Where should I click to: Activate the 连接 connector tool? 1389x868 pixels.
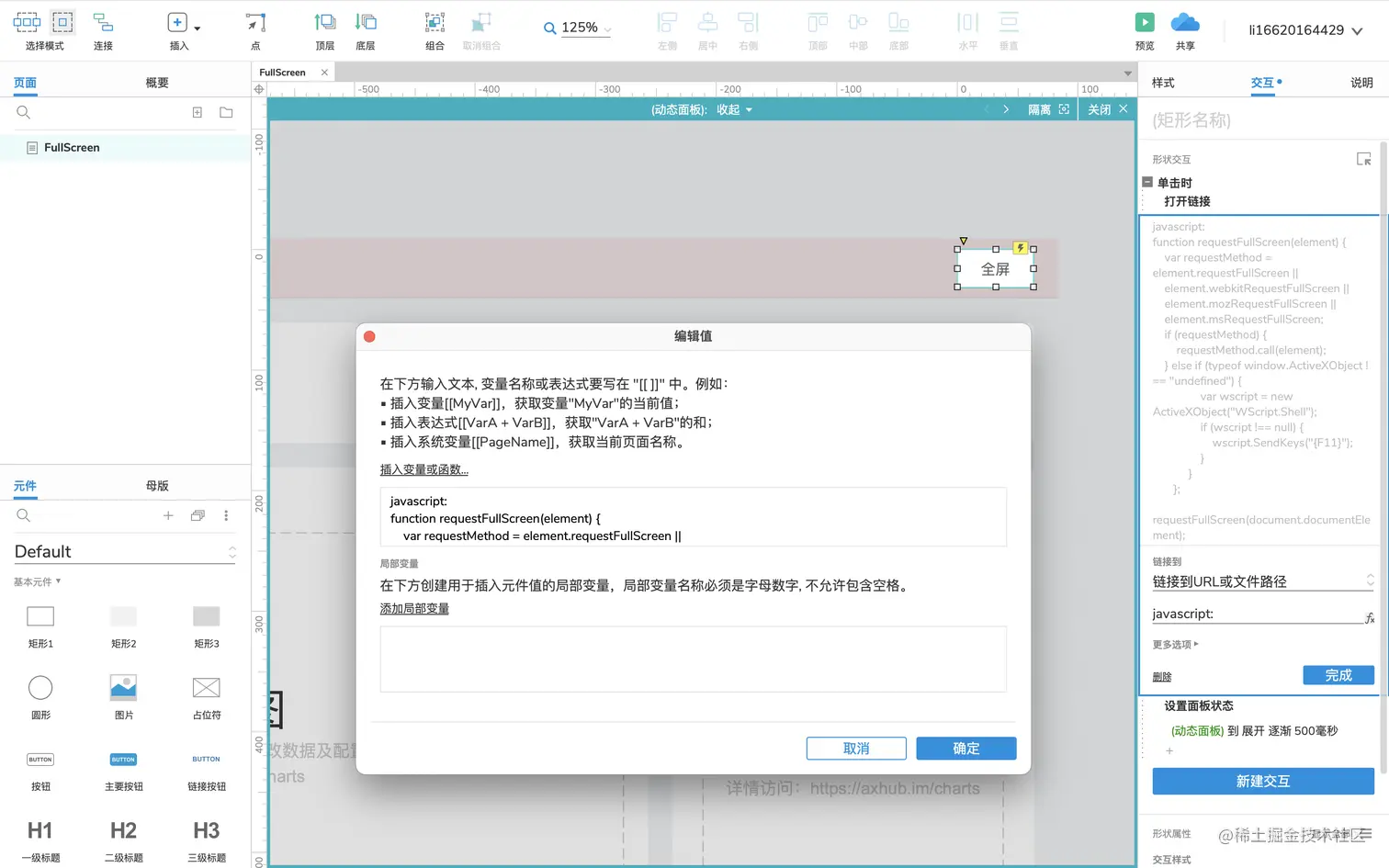[x=103, y=30]
